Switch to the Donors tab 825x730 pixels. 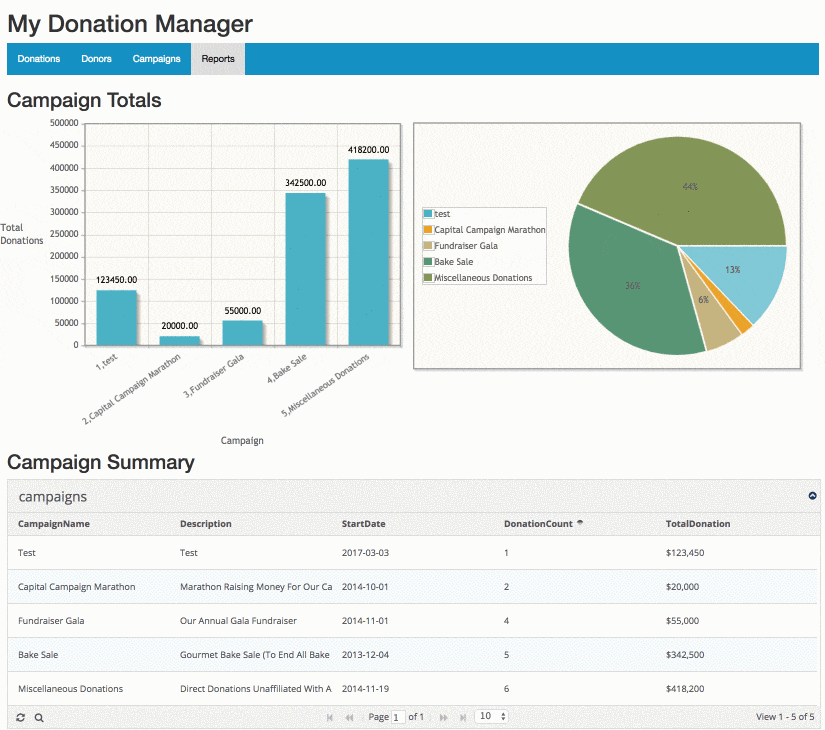(x=96, y=59)
